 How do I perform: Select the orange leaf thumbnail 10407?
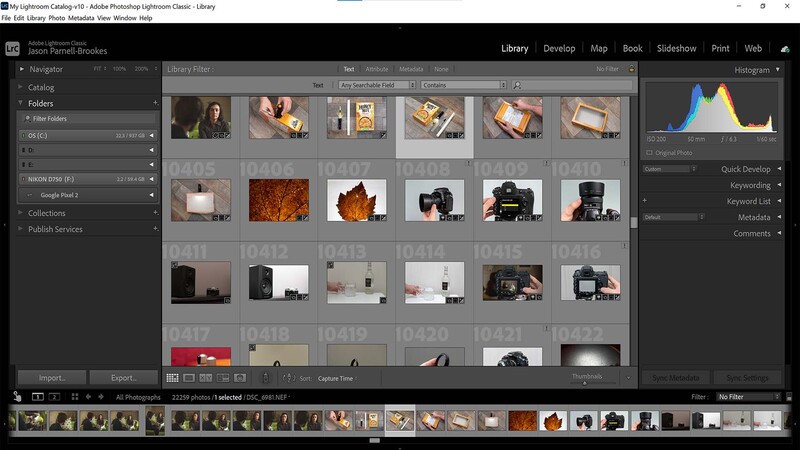coord(357,200)
